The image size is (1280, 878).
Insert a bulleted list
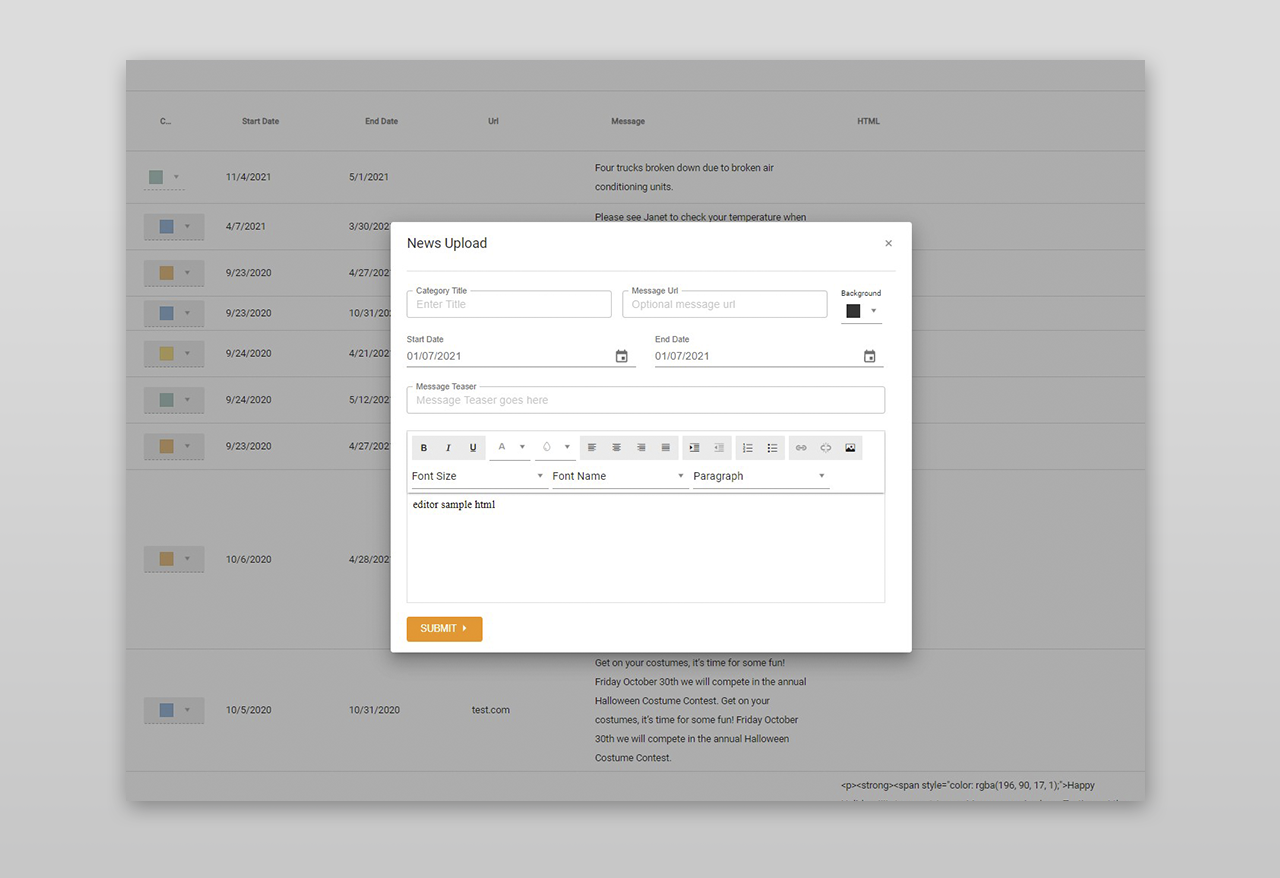click(772, 448)
